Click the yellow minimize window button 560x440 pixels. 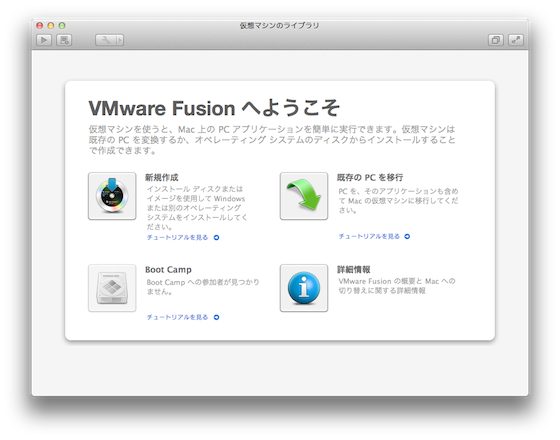click(51, 25)
